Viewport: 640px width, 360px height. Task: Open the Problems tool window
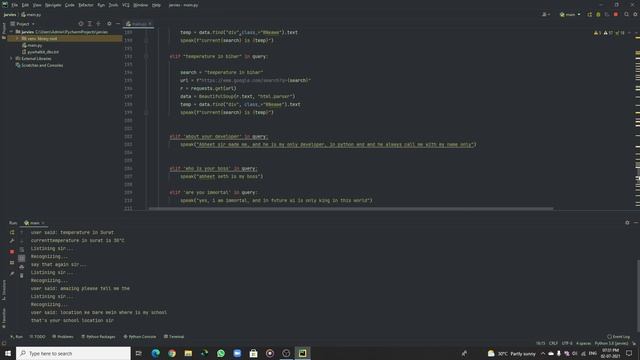[x=63, y=337]
